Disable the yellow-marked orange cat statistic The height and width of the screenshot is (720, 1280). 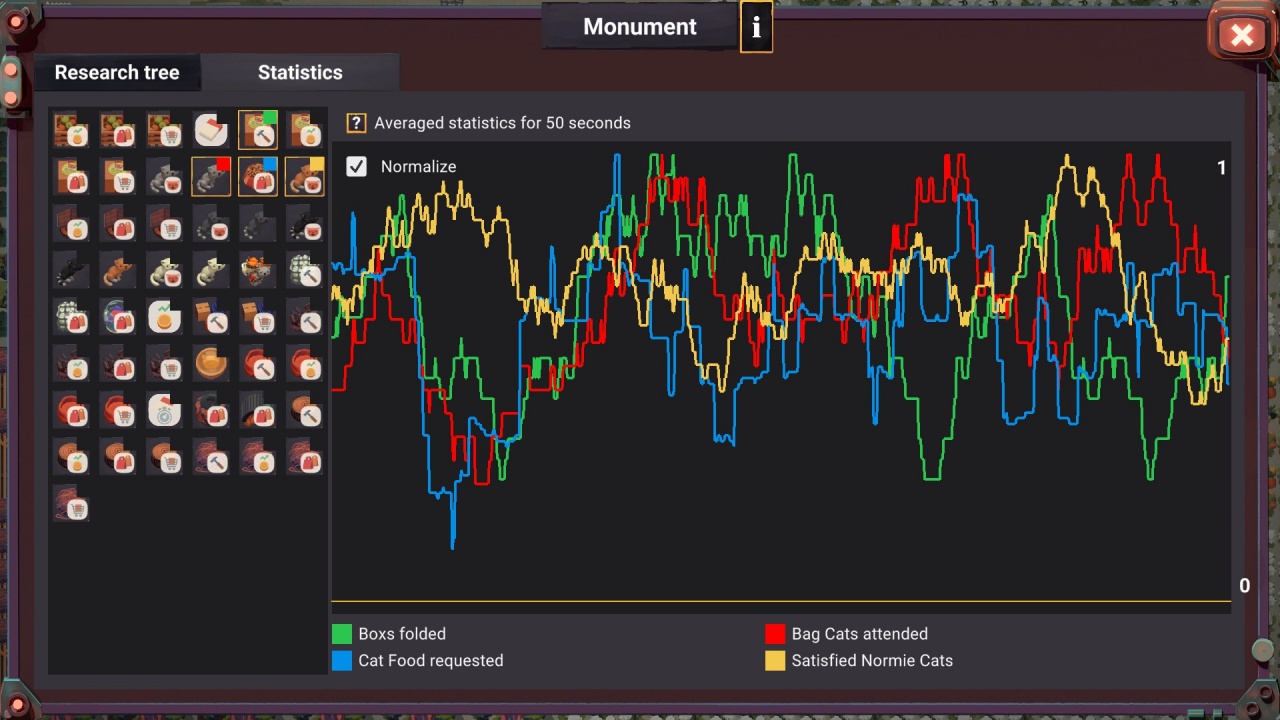(304, 177)
